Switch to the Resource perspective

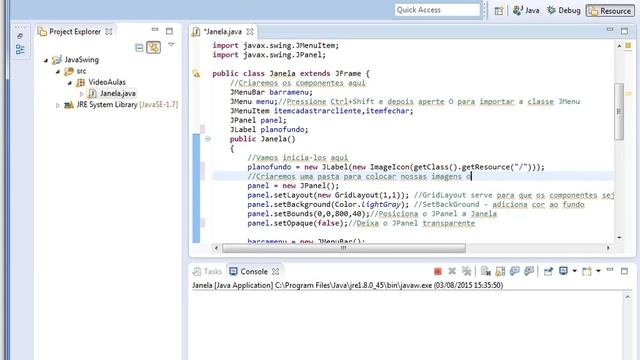[610, 11]
